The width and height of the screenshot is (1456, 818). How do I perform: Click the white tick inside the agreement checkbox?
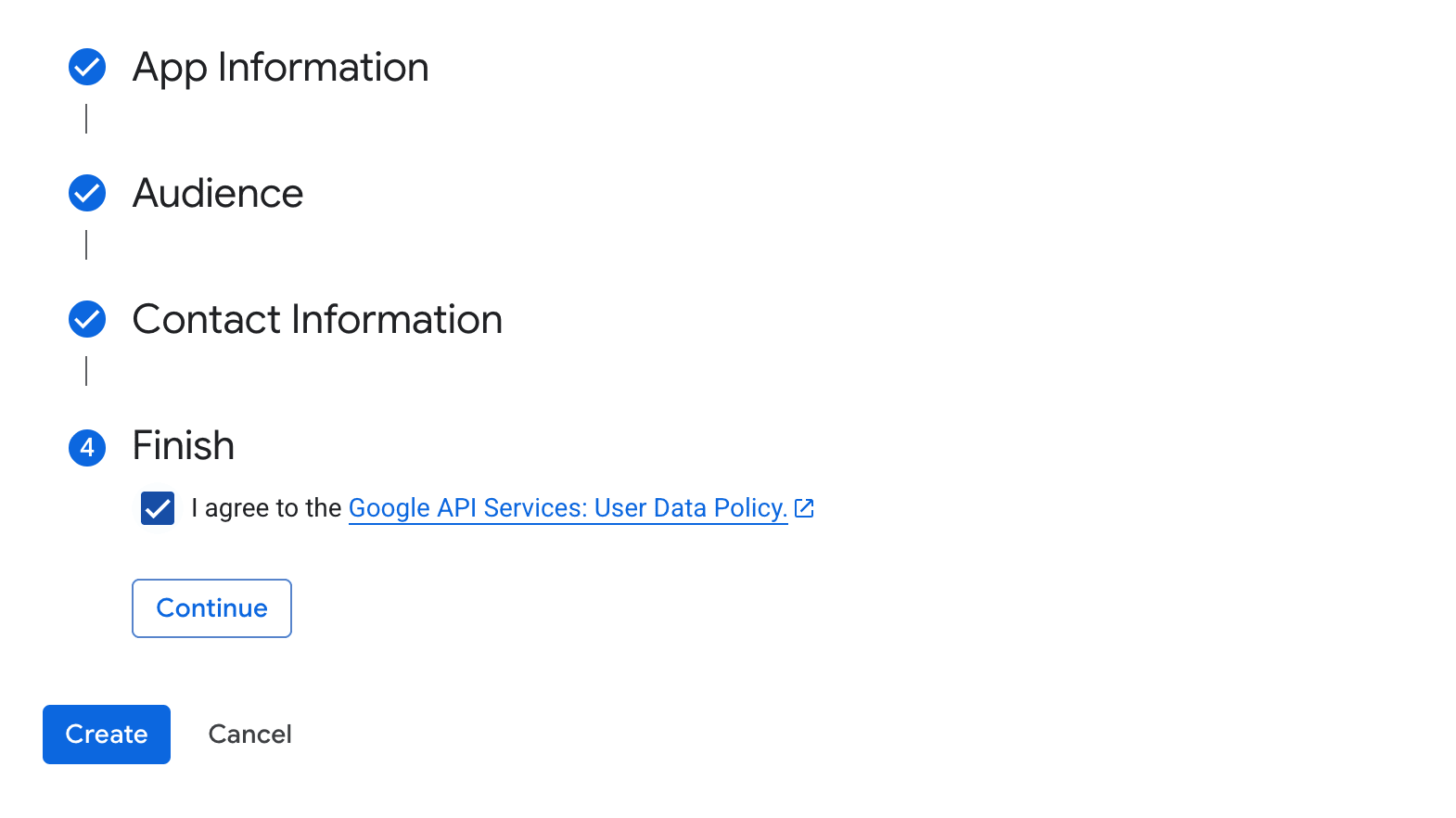[x=158, y=508]
